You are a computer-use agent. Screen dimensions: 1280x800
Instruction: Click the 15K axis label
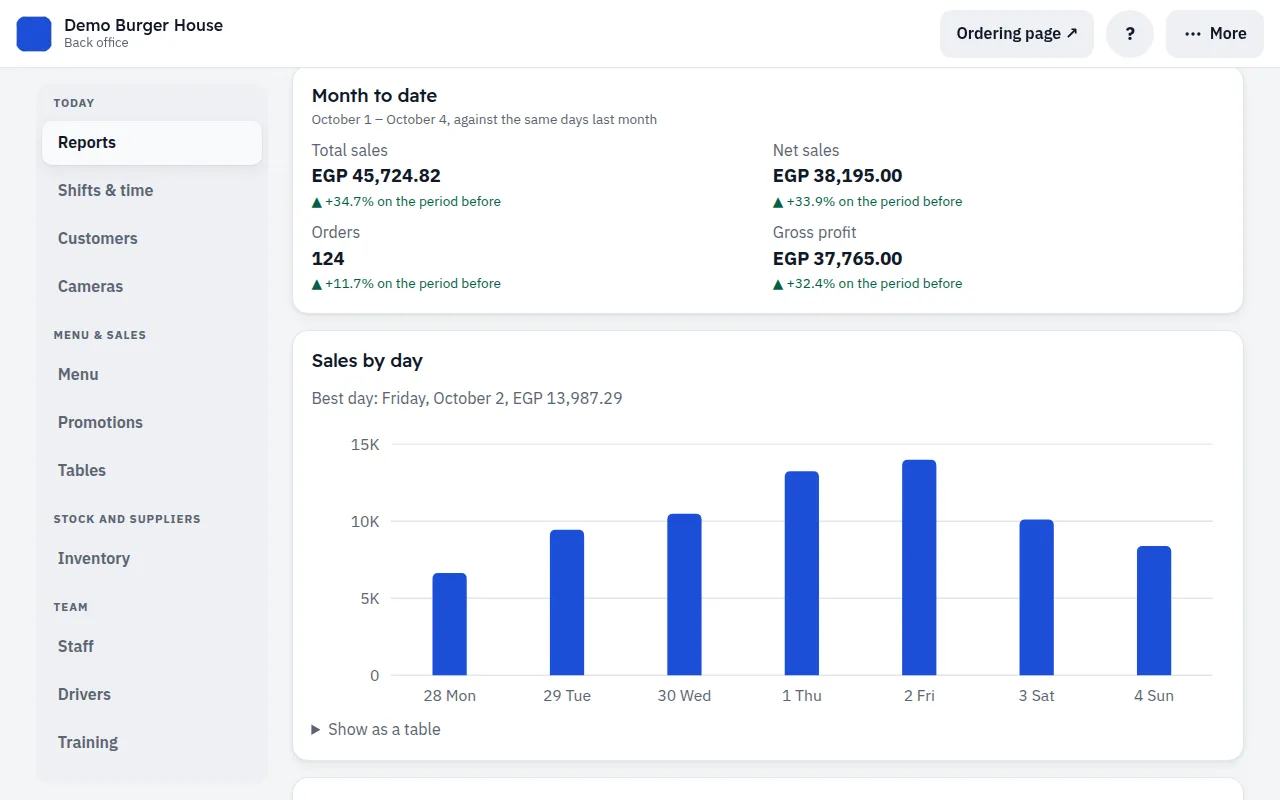365,444
